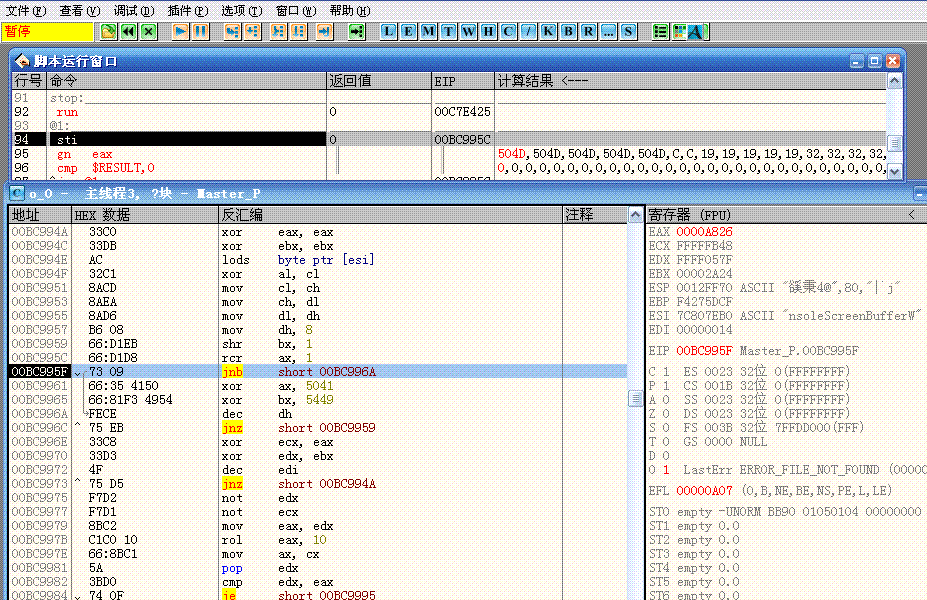927x600 pixels.
Task: Select the jnz short 00BC994A instruction
Action: pos(318,484)
